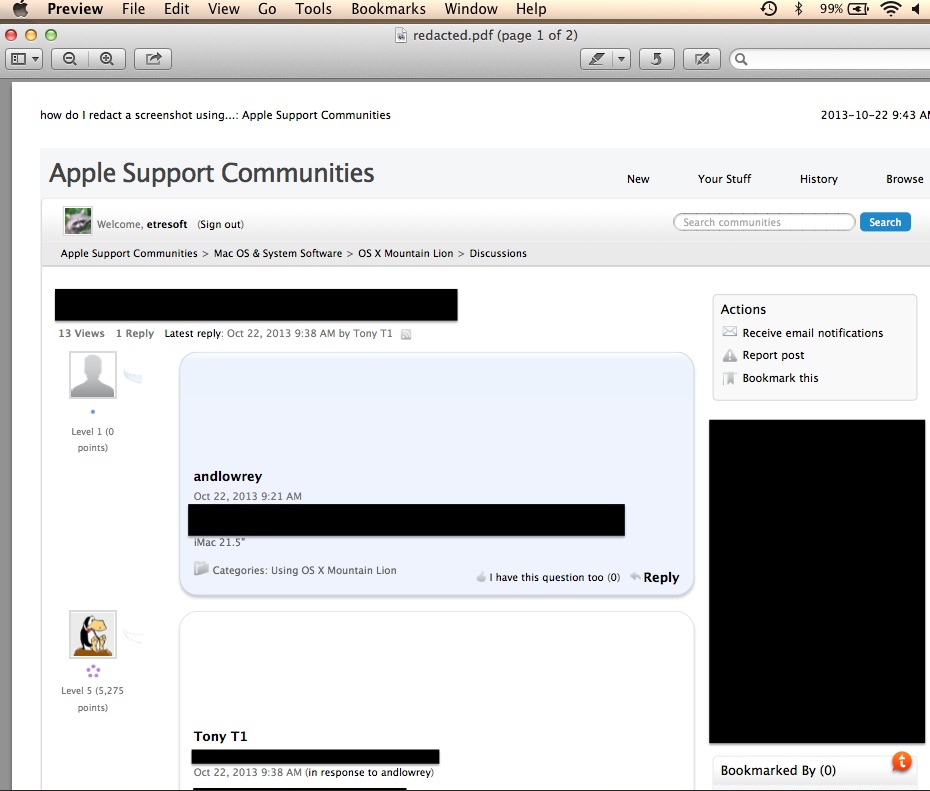Click the Reply link on first post
Image resolution: width=930 pixels, height=791 pixels.
pyautogui.click(x=661, y=578)
